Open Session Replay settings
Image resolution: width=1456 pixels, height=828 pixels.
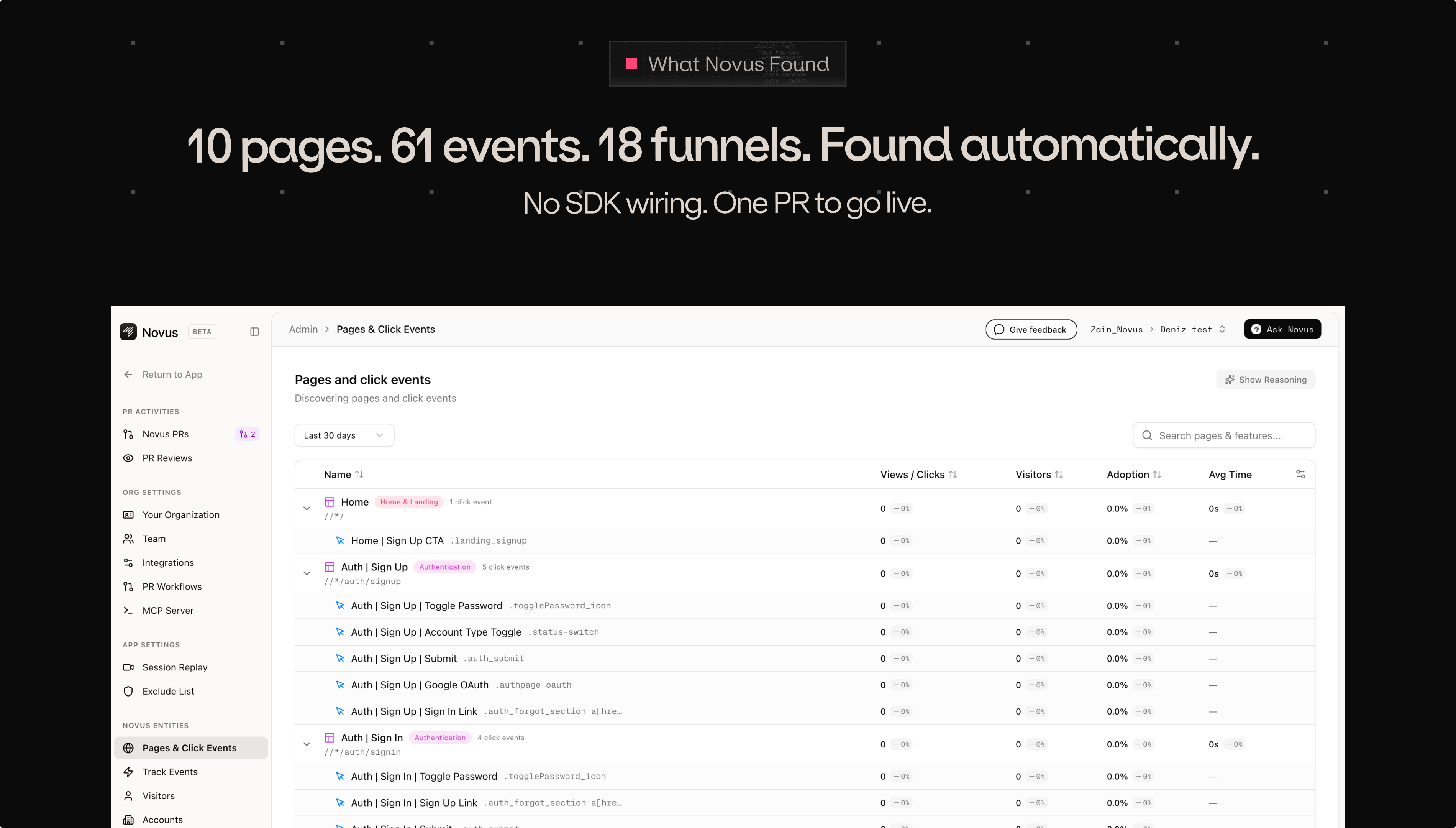(191, 667)
